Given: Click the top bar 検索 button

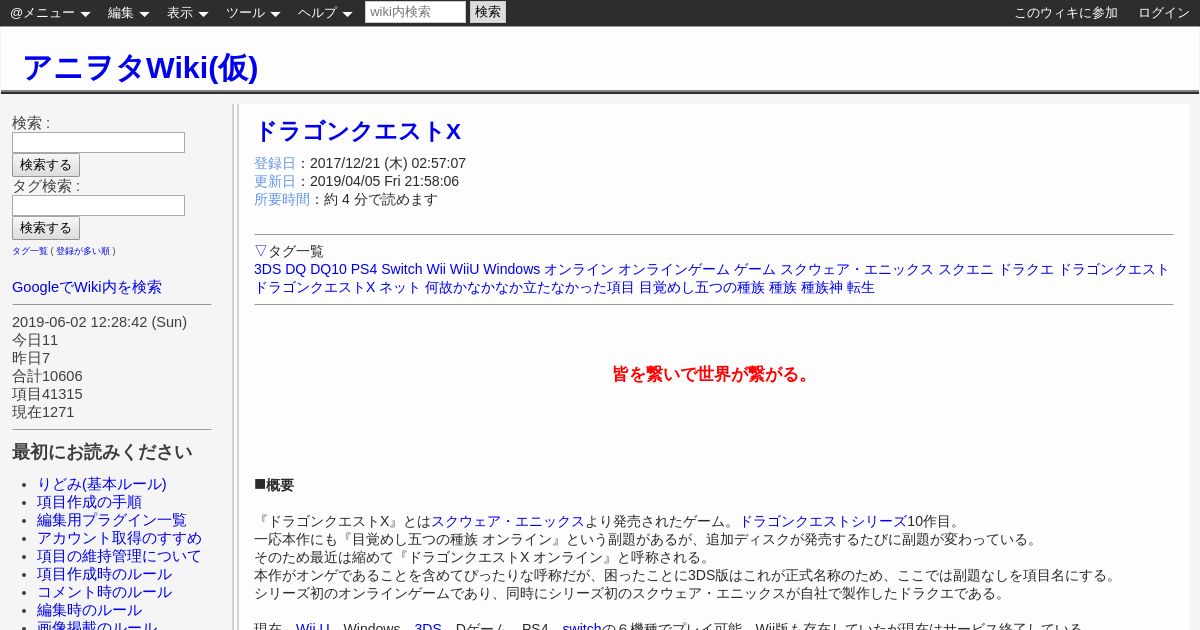Looking at the screenshot, I should pyautogui.click(x=488, y=12).
